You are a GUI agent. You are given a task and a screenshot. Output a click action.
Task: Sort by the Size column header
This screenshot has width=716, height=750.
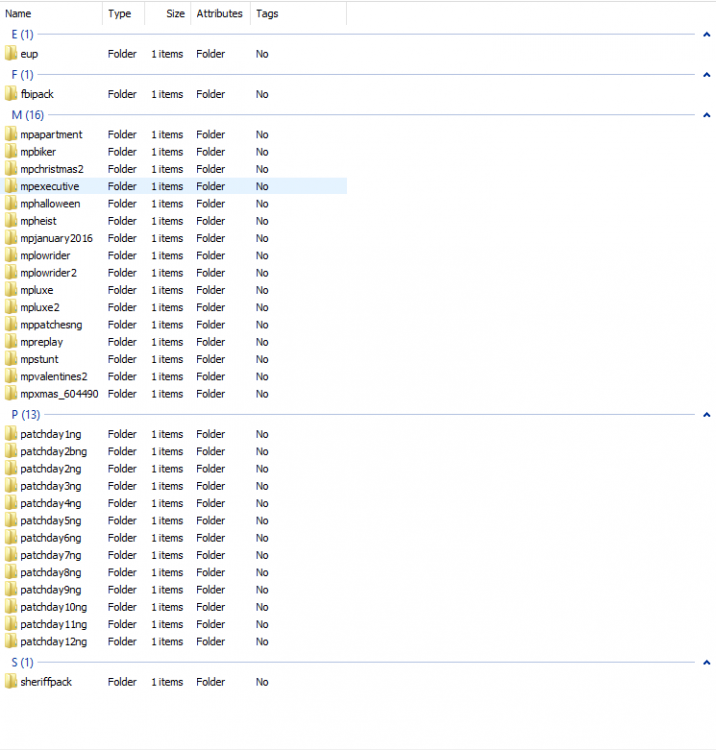click(x=175, y=13)
